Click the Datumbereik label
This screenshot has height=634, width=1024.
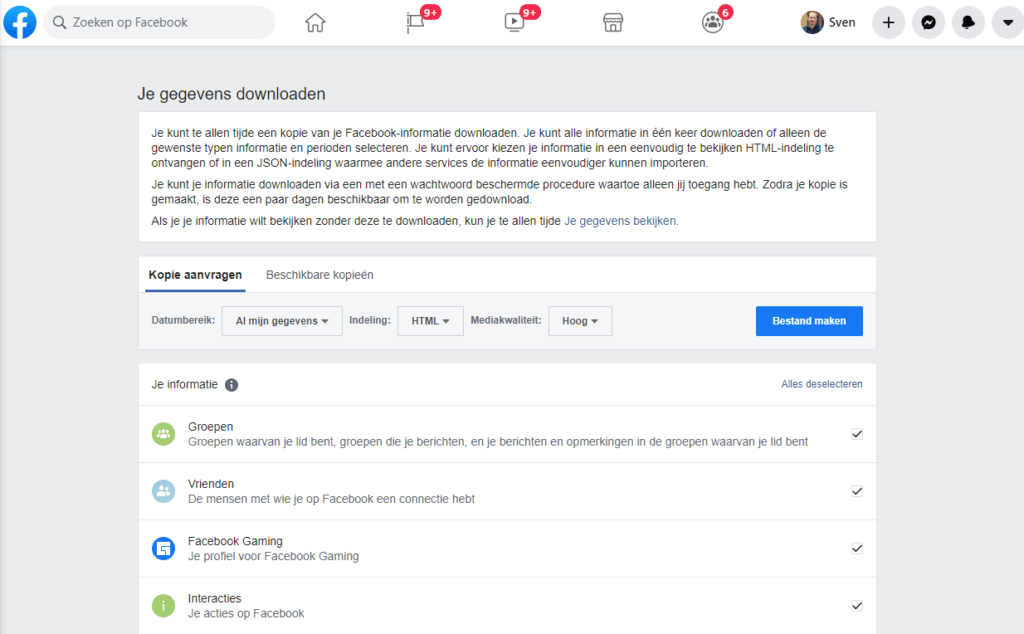point(183,320)
